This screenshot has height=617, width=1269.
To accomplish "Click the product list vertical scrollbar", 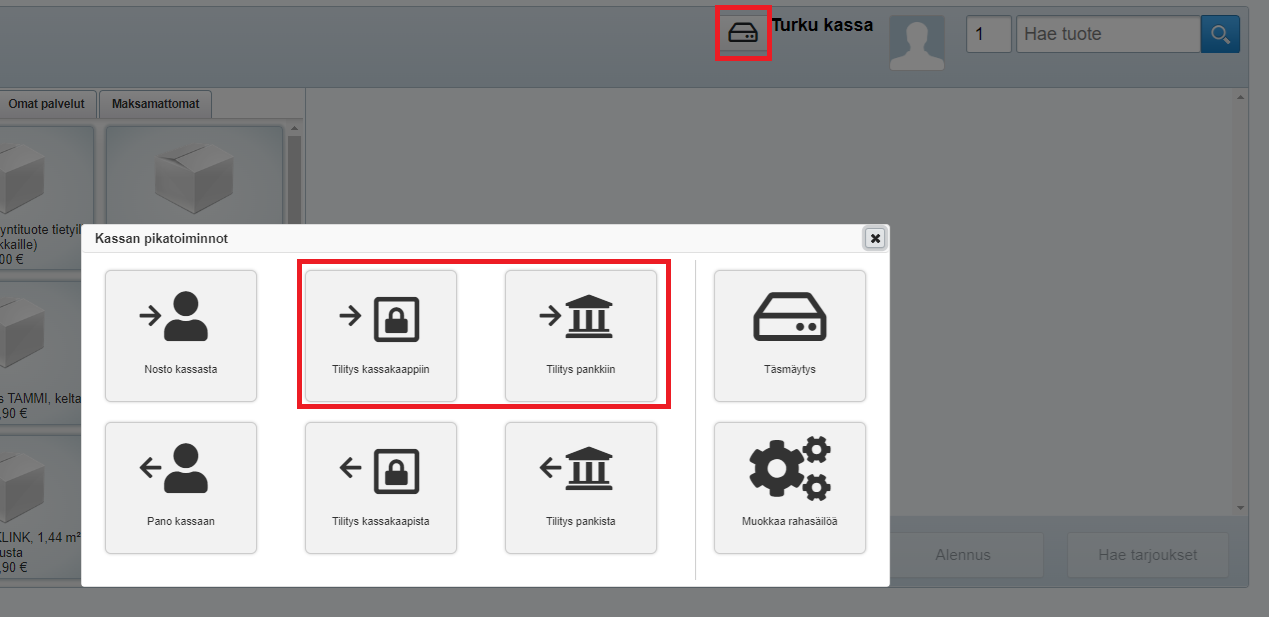I will point(294,180).
